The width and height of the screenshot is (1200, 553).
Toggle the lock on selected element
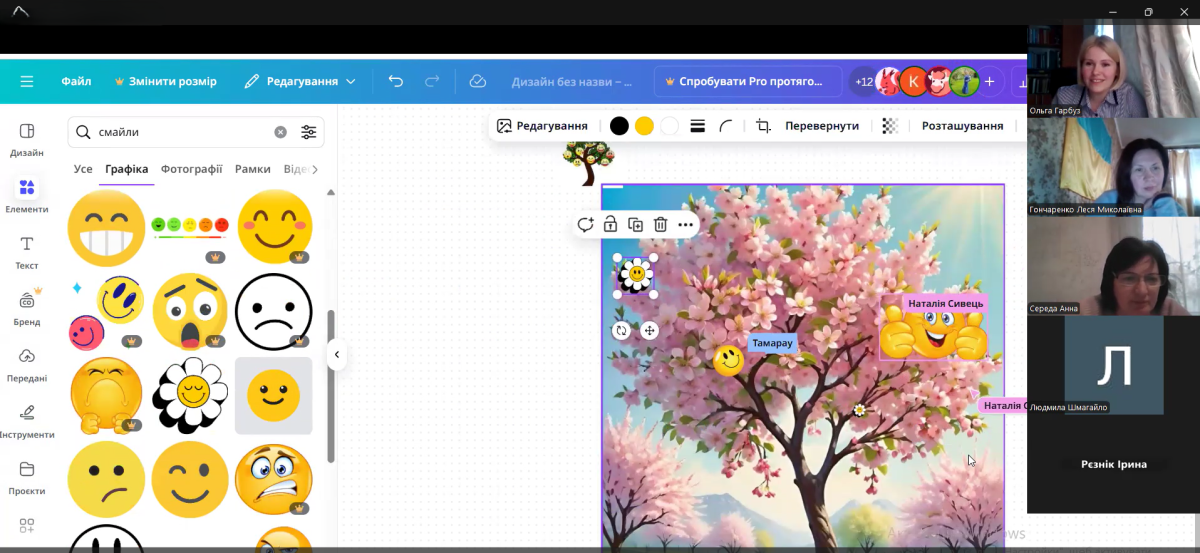point(610,225)
